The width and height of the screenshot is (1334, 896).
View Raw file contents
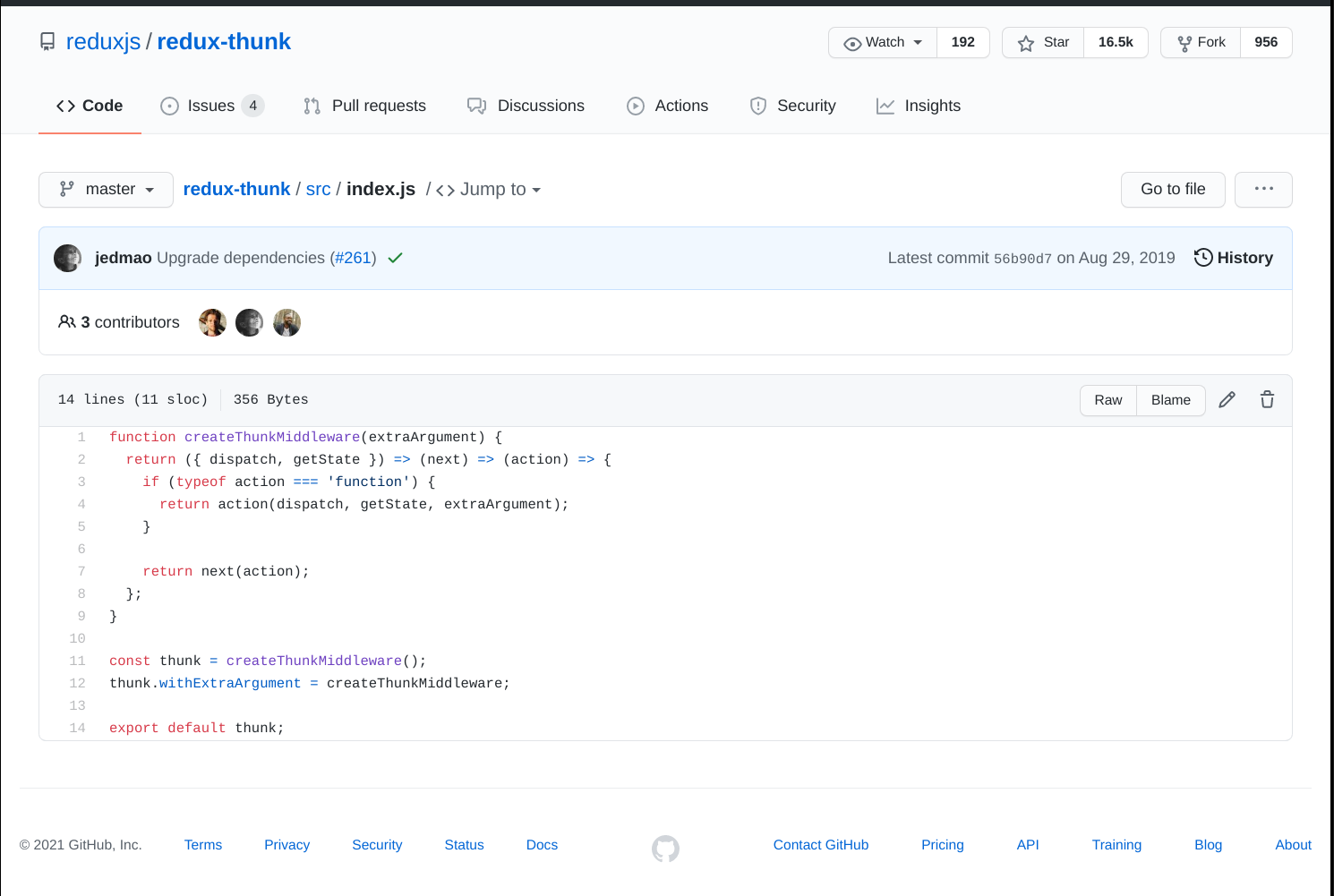1108,400
